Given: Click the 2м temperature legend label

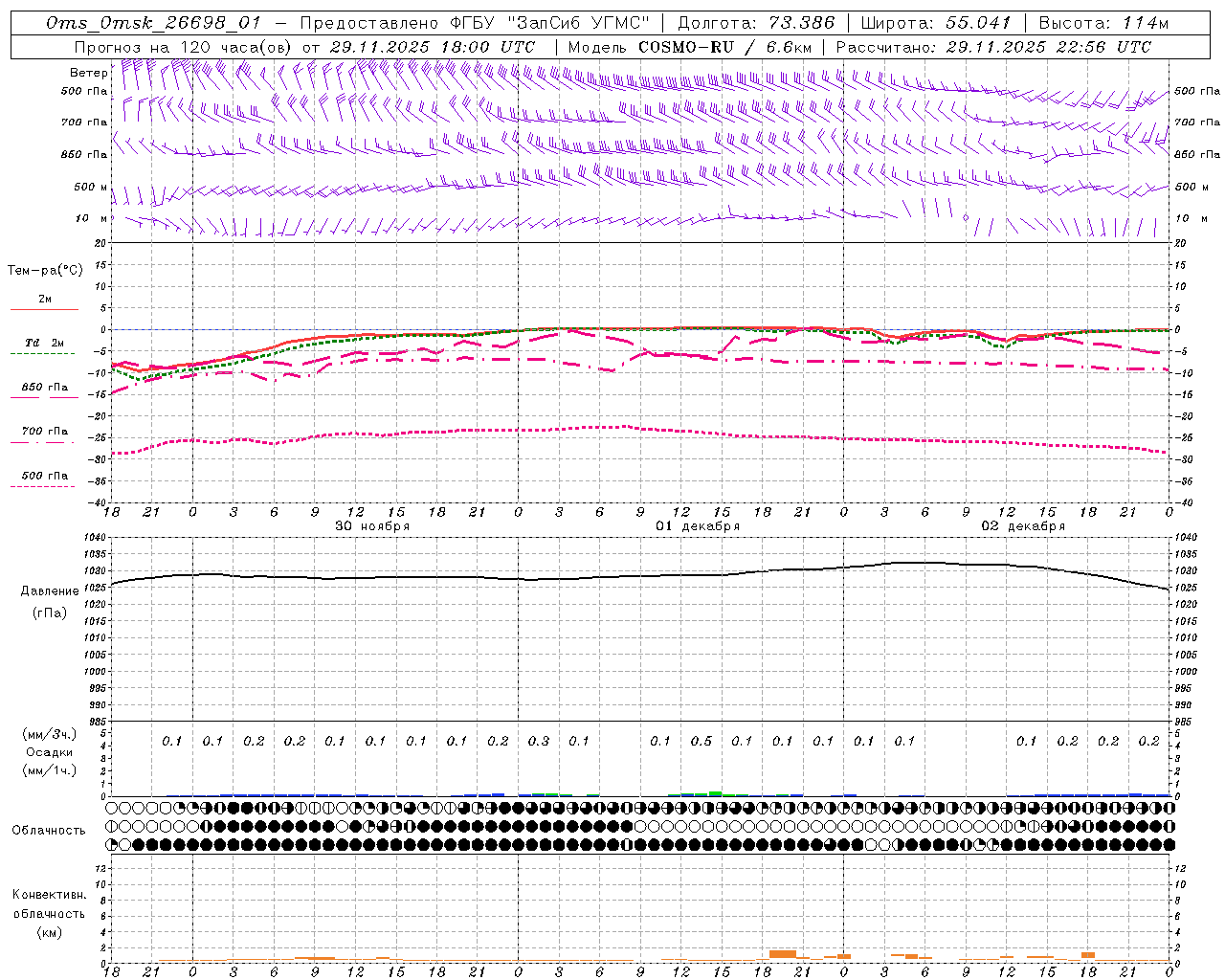Looking at the screenshot, I should [x=45, y=300].
